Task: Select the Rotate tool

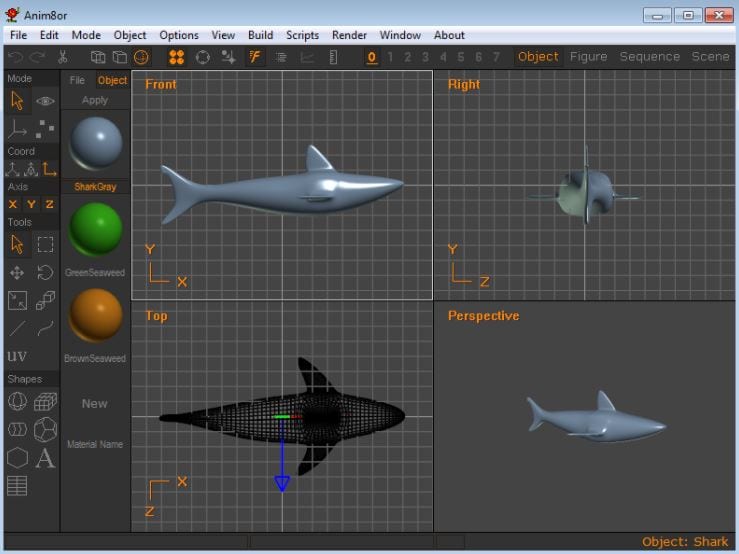Action: point(45,273)
